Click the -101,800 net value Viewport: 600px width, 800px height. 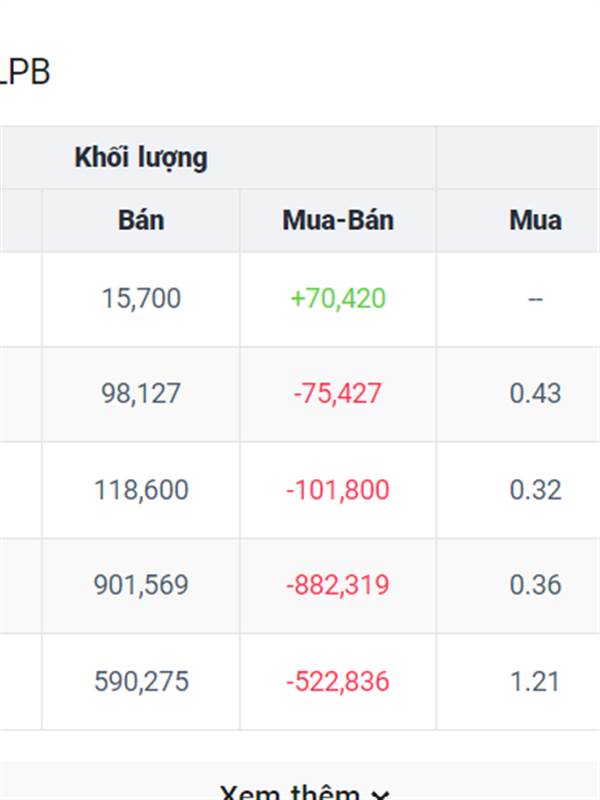tap(338, 490)
